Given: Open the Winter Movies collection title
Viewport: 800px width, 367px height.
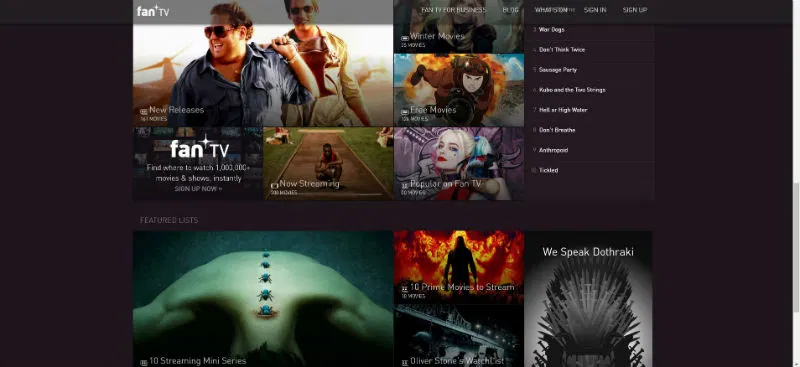Looking at the screenshot, I should (x=437, y=36).
